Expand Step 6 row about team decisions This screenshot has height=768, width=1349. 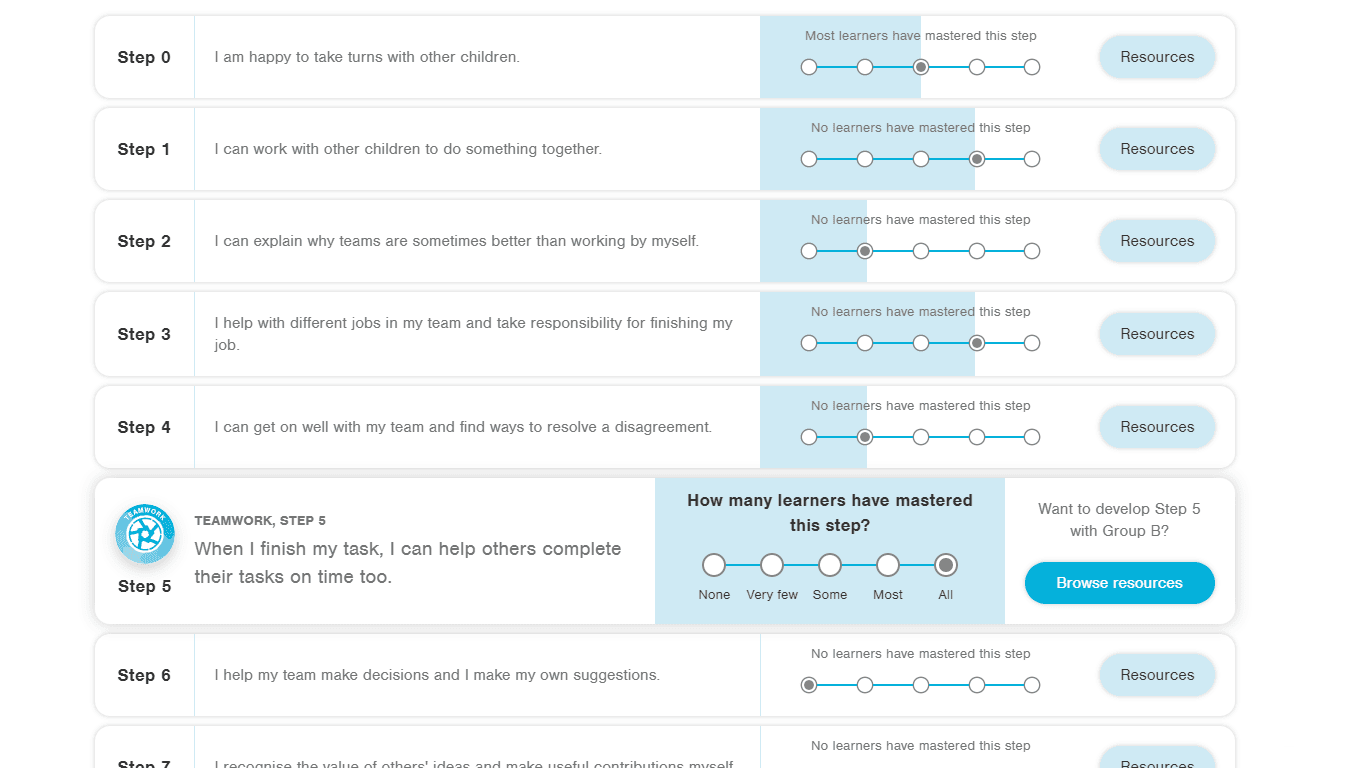tap(437, 675)
